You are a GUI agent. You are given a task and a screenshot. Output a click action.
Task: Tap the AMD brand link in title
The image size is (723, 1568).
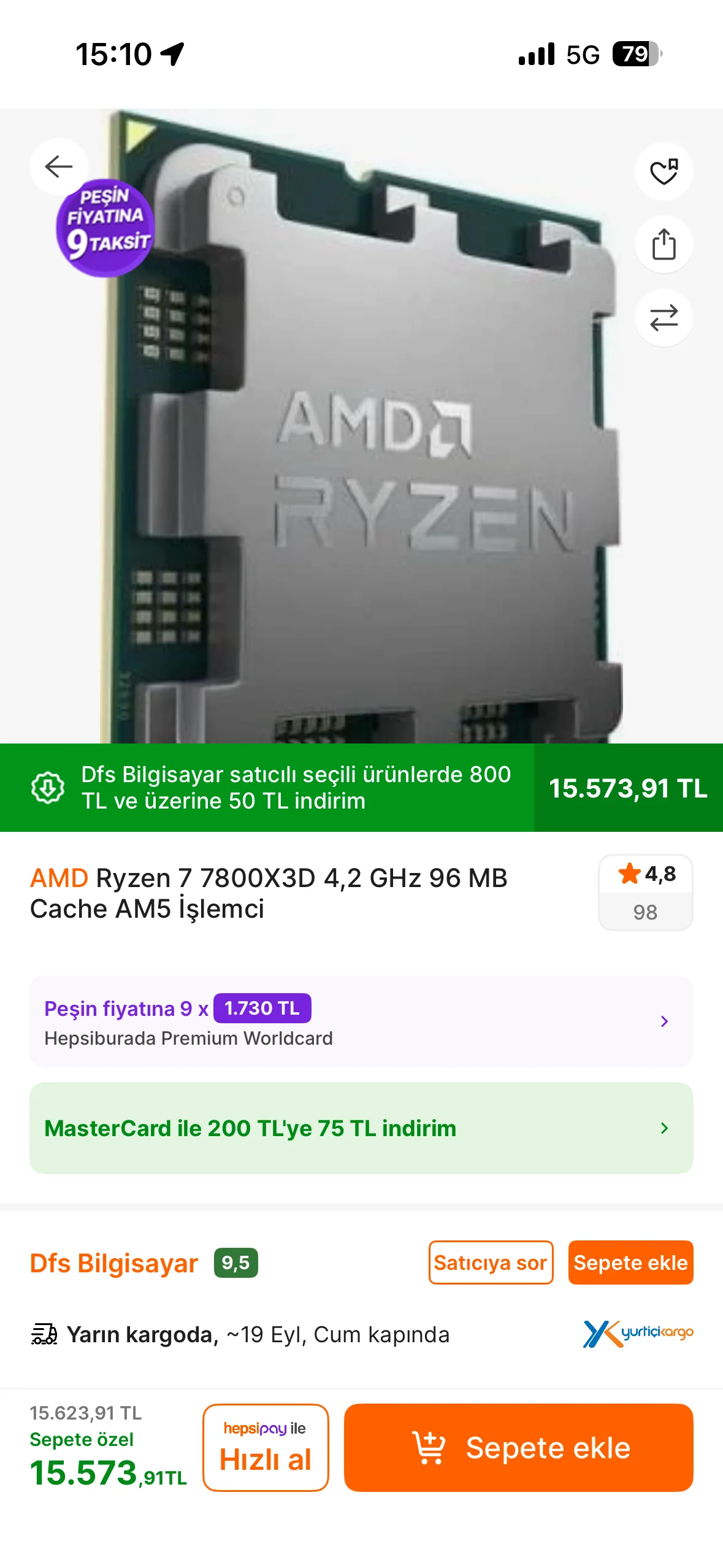coord(59,878)
